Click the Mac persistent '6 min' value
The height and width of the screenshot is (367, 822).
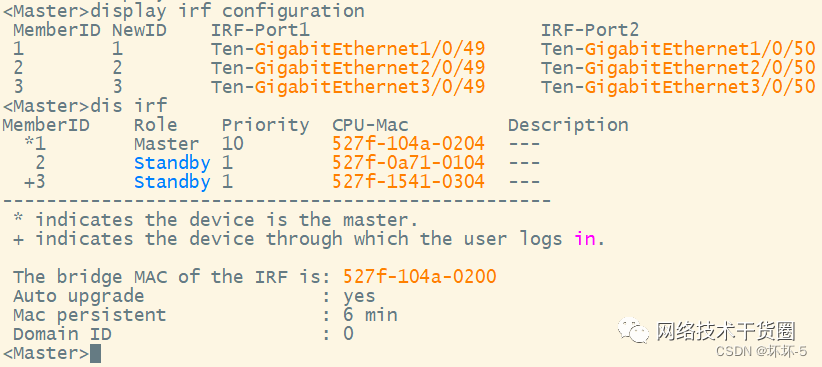pos(371,315)
